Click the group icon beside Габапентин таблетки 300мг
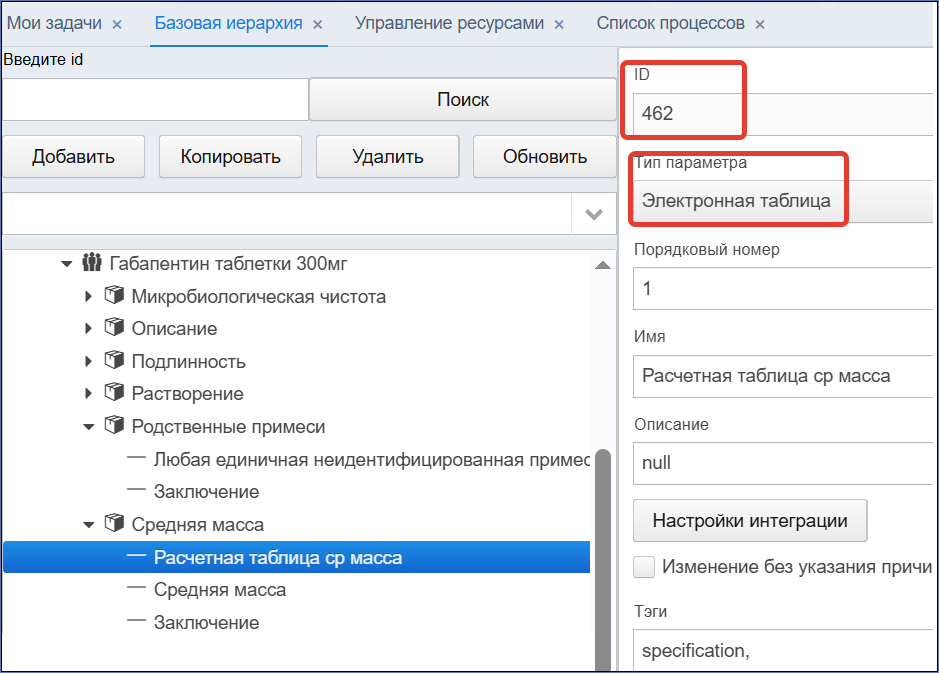939x673 pixels. coord(92,262)
